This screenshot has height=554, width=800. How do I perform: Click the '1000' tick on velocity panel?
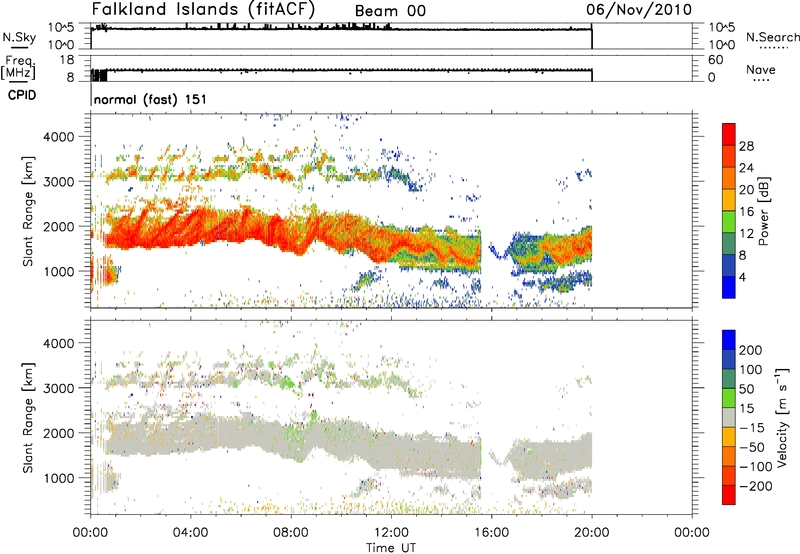coord(59,478)
